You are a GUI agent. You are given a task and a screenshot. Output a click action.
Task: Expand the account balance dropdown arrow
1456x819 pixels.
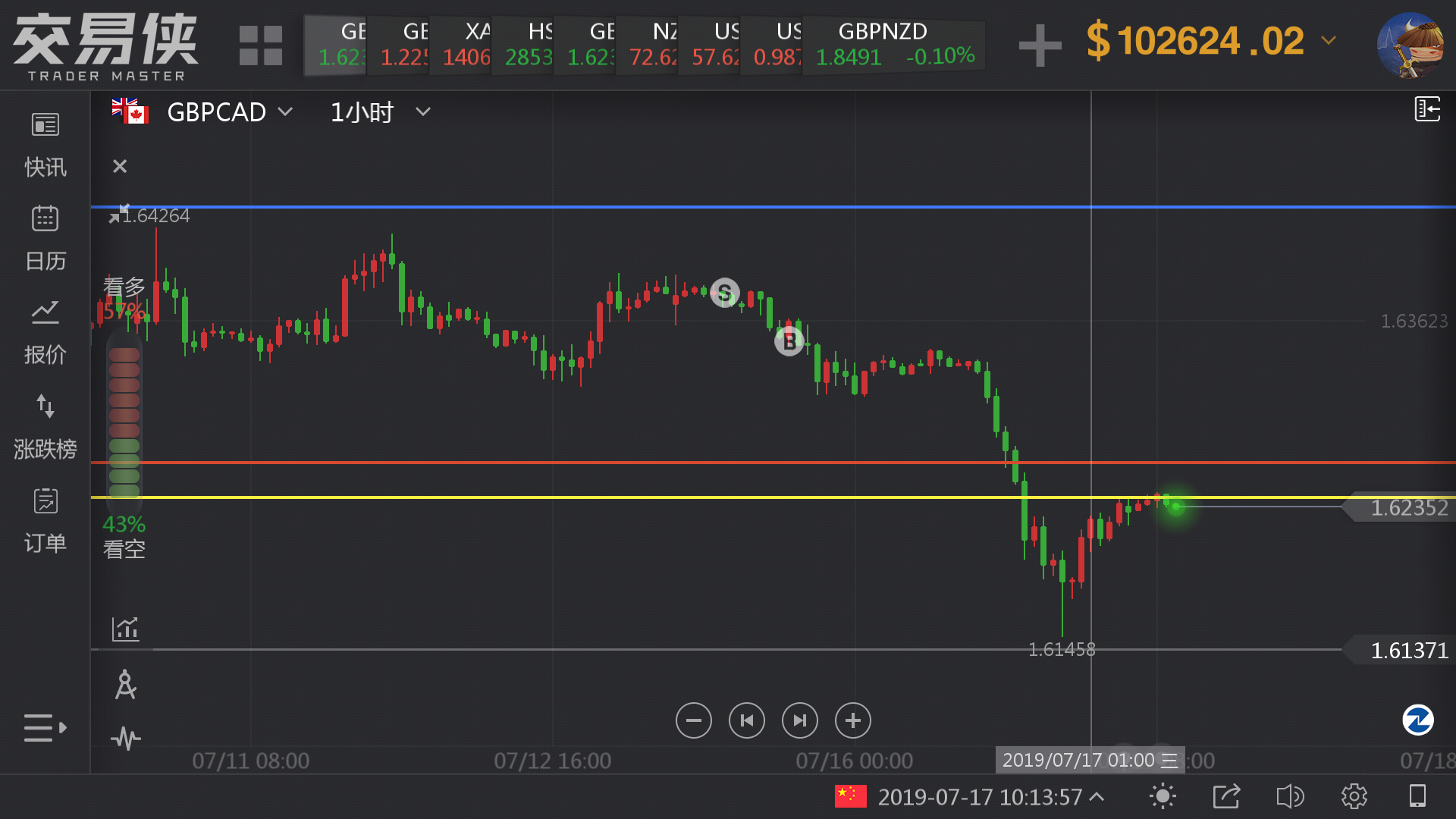click(1329, 40)
